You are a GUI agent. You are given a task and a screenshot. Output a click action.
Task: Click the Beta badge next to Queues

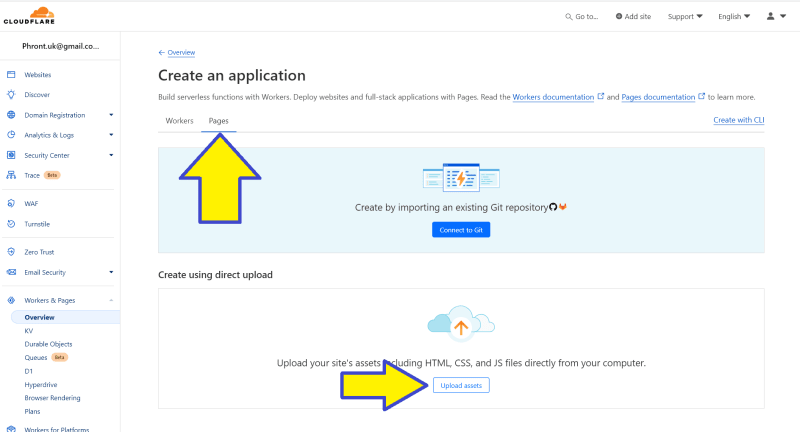(x=60, y=357)
